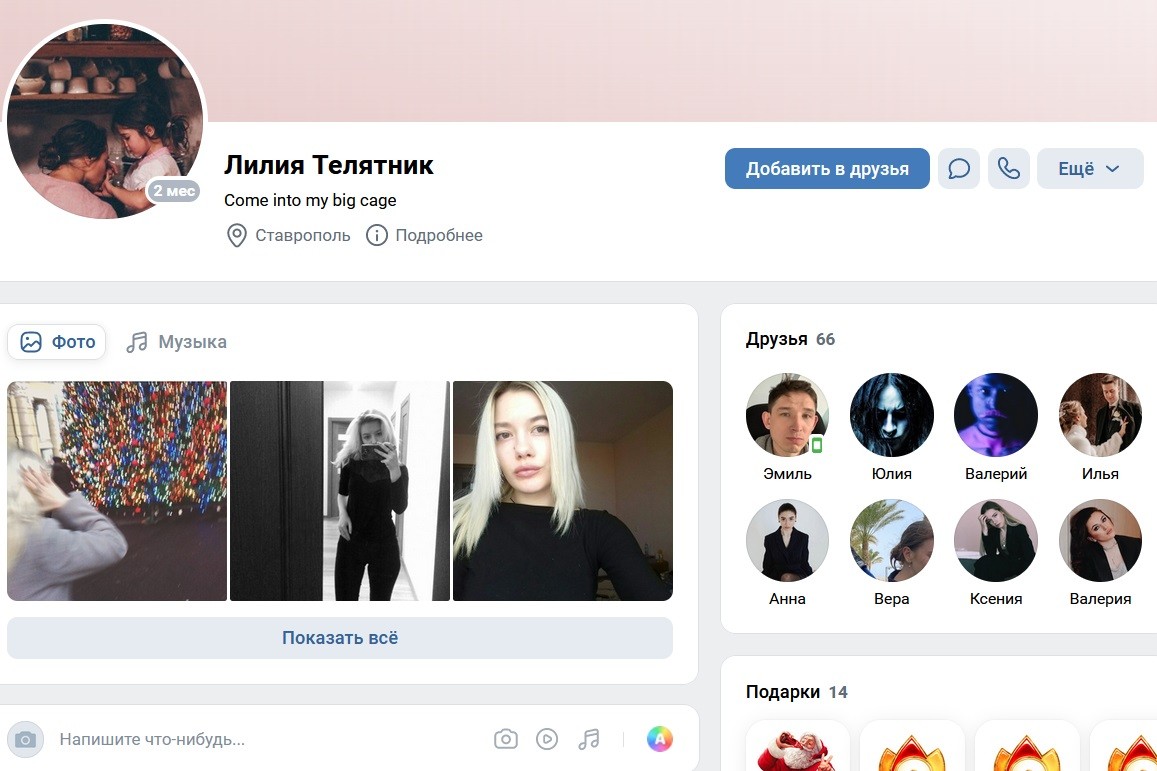
Task: Click the name Валерий under avatar
Action: (x=996, y=474)
